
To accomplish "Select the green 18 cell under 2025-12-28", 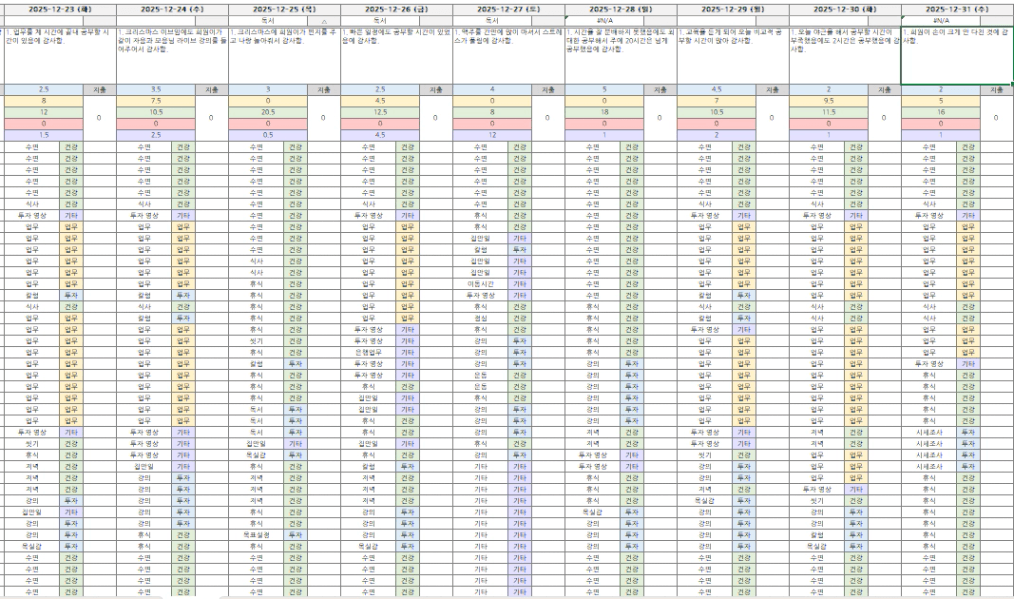I will [604, 112].
